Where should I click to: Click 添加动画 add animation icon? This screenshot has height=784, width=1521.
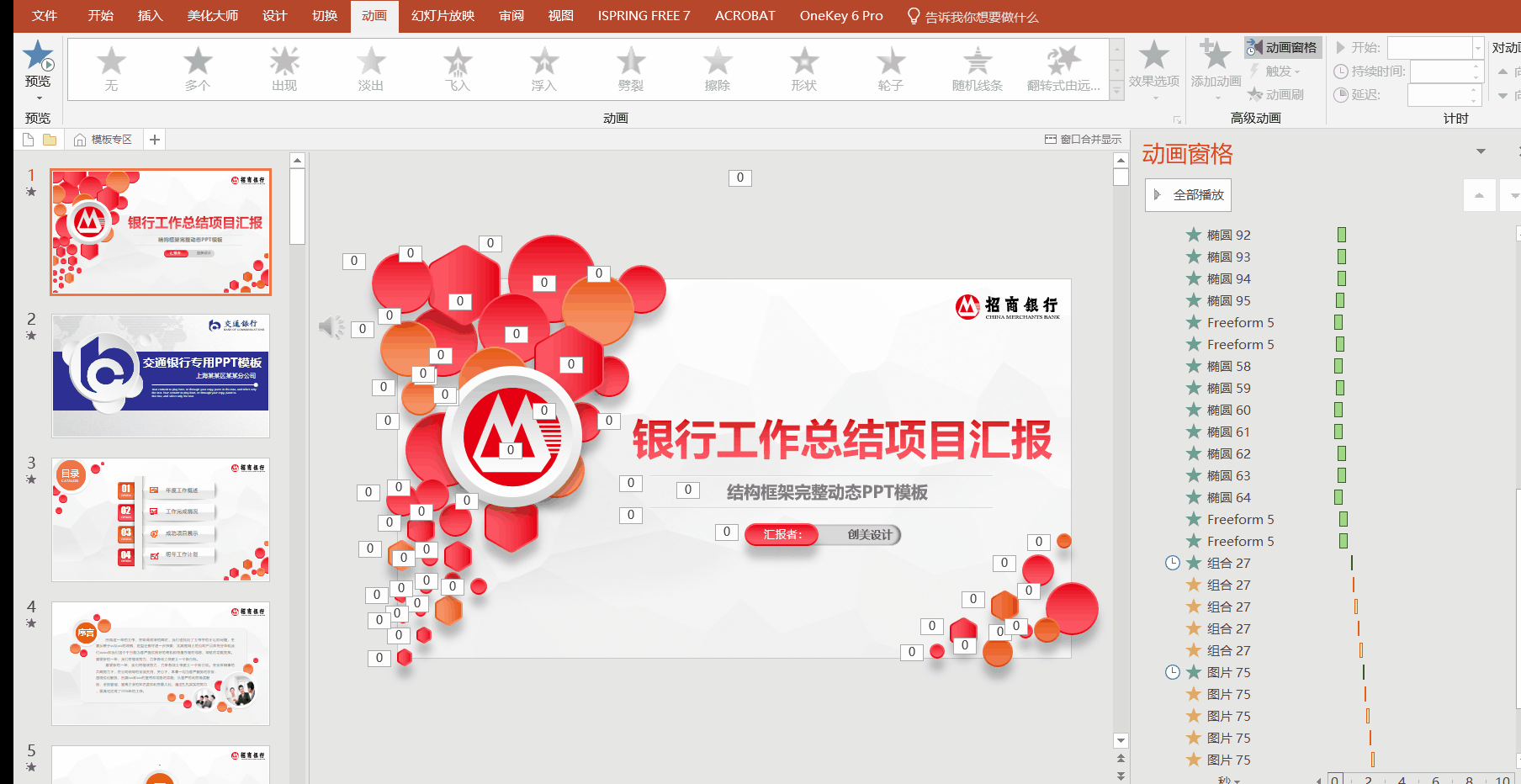[1216, 56]
